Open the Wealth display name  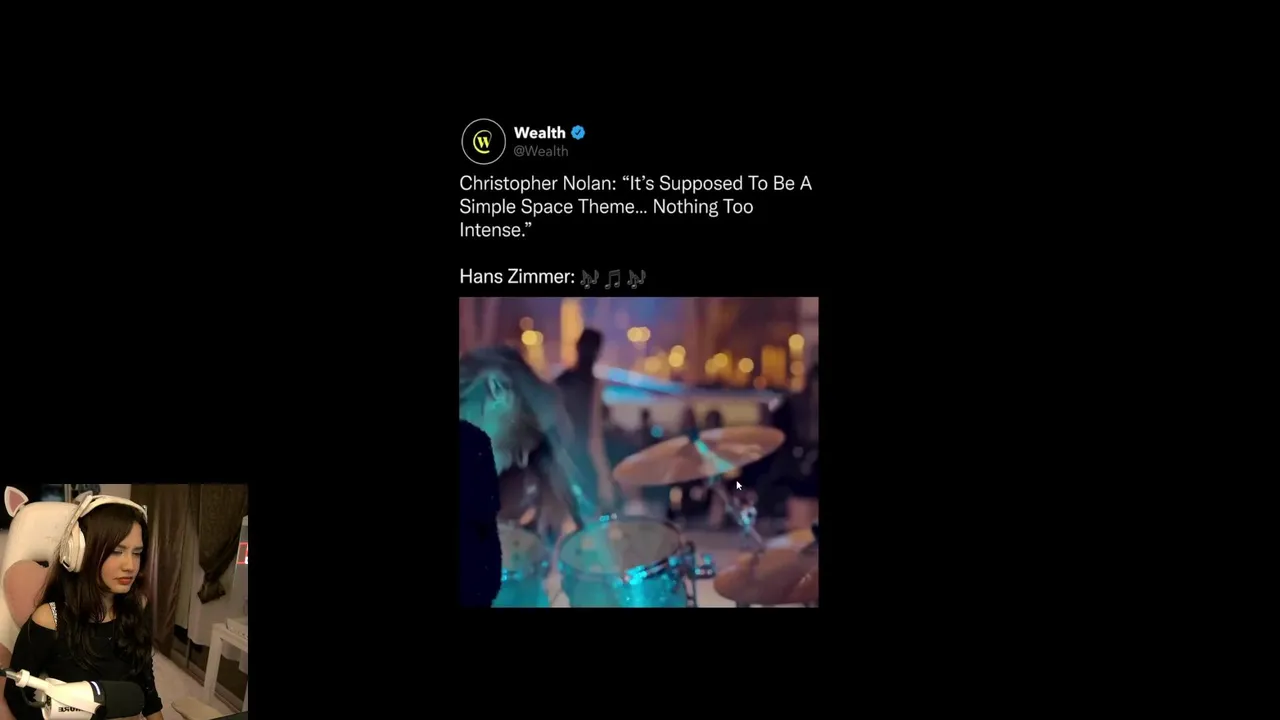click(539, 133)
